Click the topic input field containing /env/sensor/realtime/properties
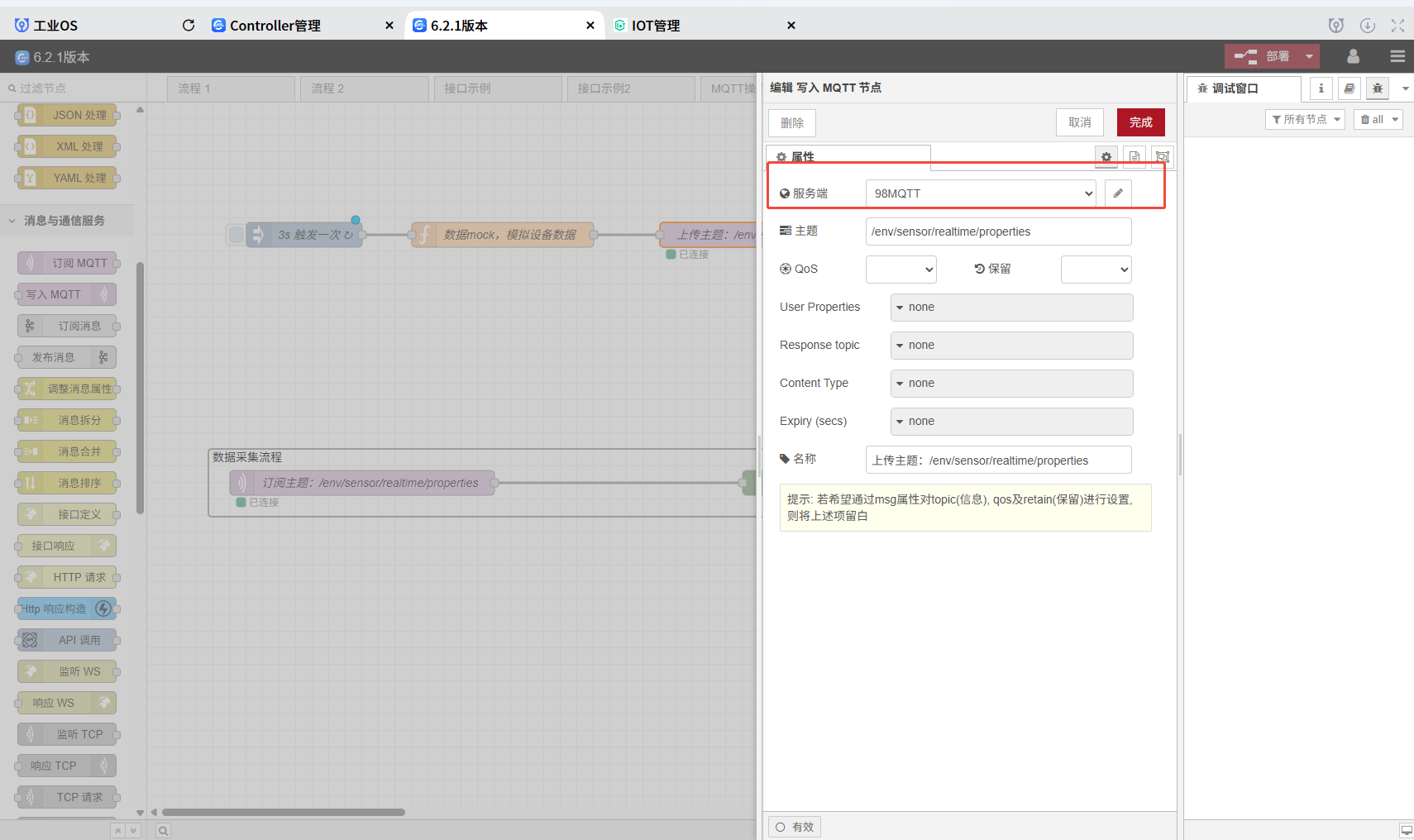Image resolution: width=1414 pixels, height=840 pixels. tap(998, 231)
